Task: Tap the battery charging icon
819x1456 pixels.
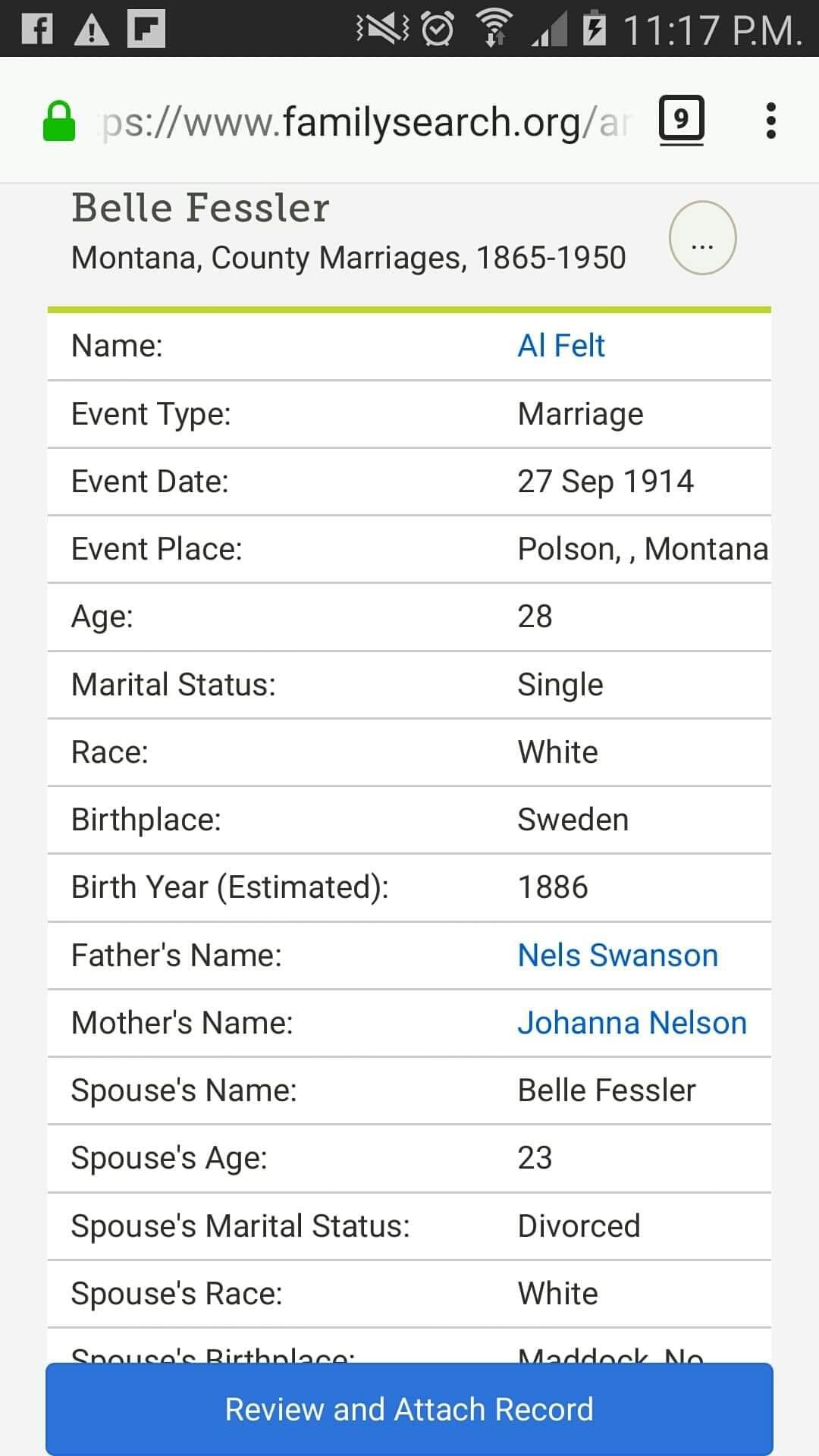Action: tap(595, 29)
